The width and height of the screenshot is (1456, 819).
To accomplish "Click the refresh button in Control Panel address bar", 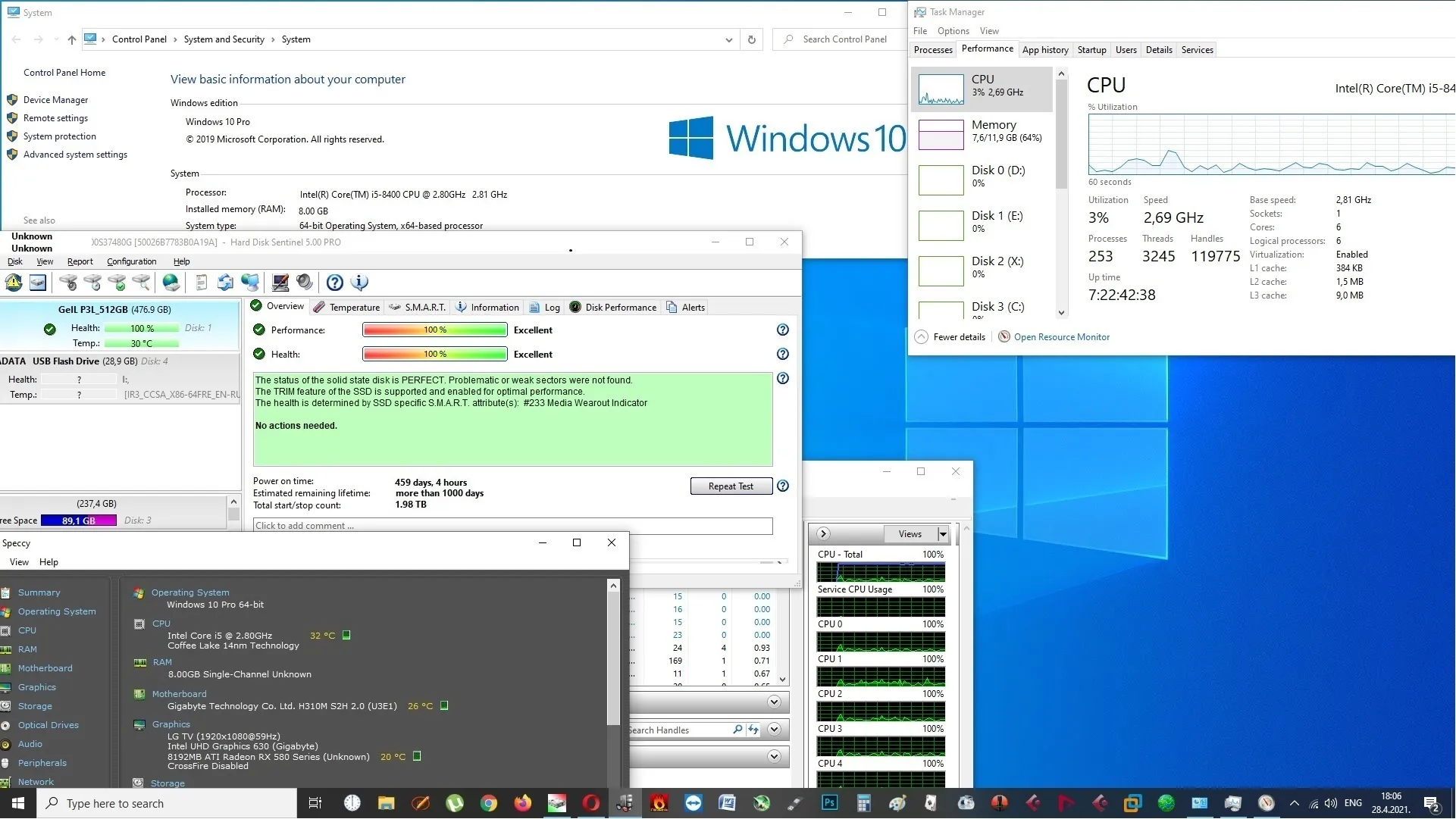I will [x=752, y=39].
